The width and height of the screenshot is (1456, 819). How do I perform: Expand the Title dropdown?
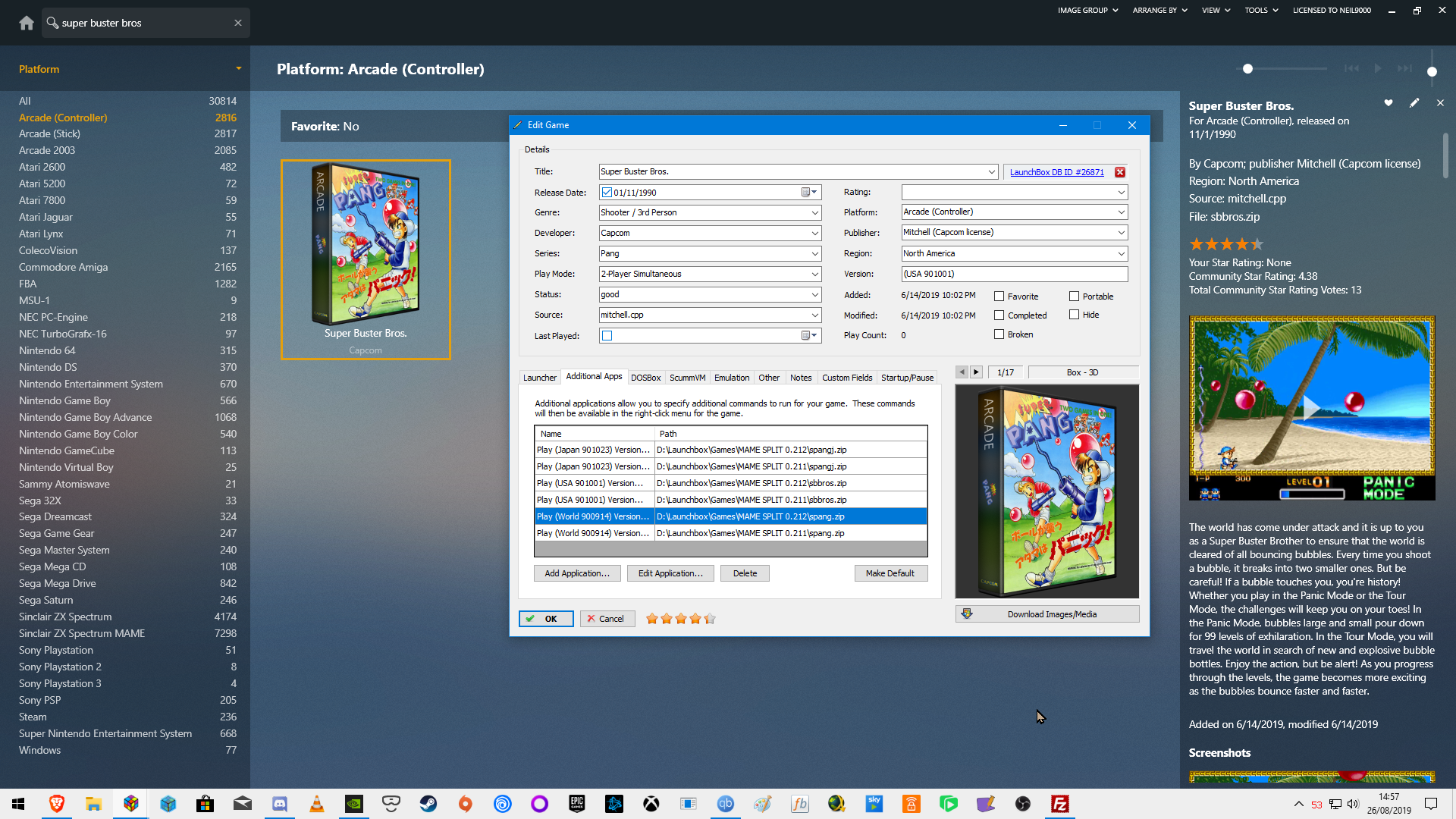(991, 172)
